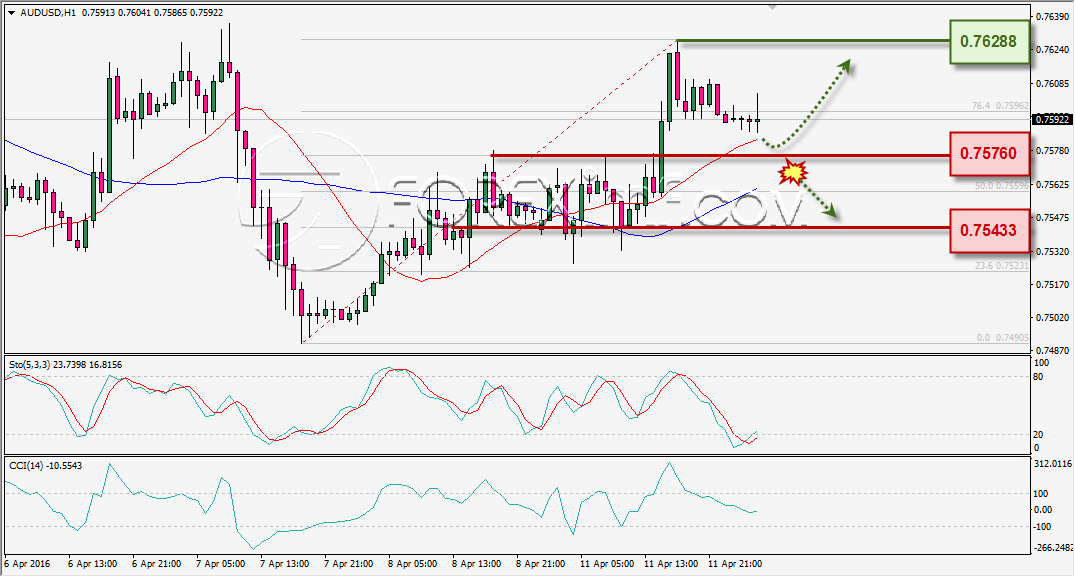The height and width of the screenshot is (577, 1075).
Task: Click the 0.76390 price axis value
Action: click(1052, 16)
